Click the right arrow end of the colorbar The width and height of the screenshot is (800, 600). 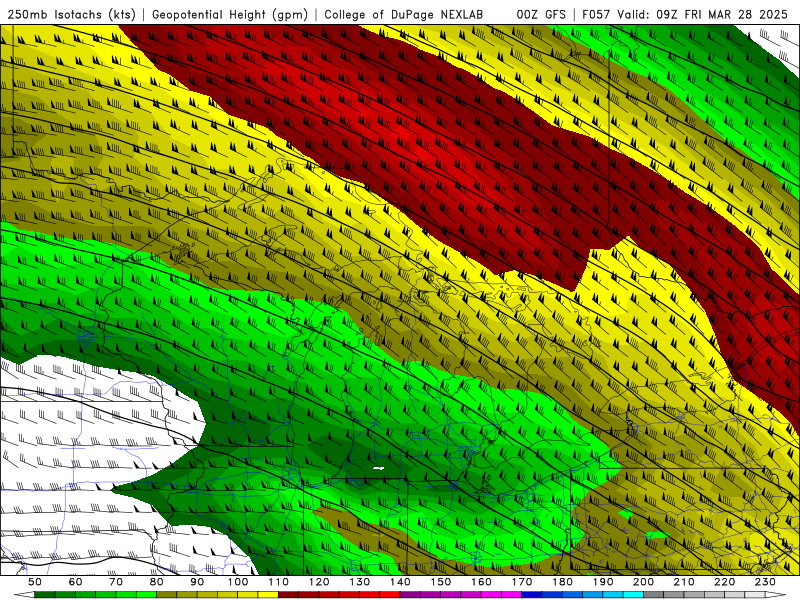coord(776,595)
